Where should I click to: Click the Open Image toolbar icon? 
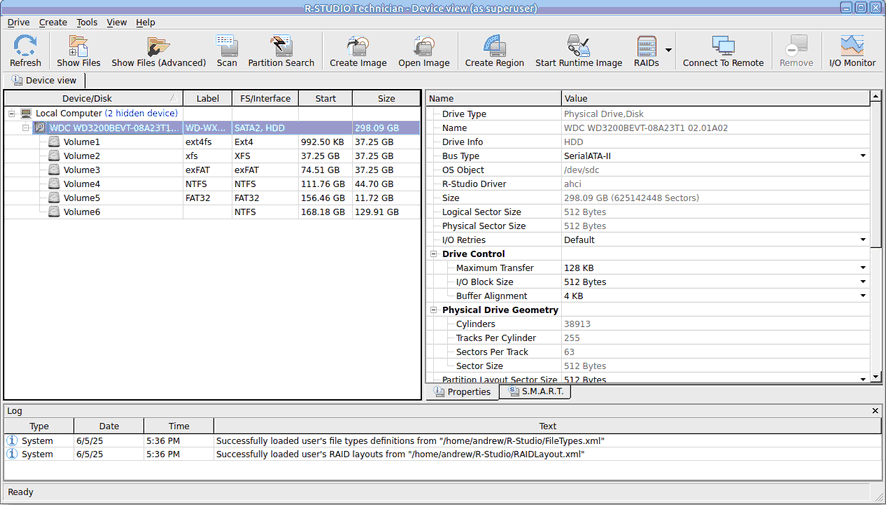pyautogui.click(x=424, y=50)
